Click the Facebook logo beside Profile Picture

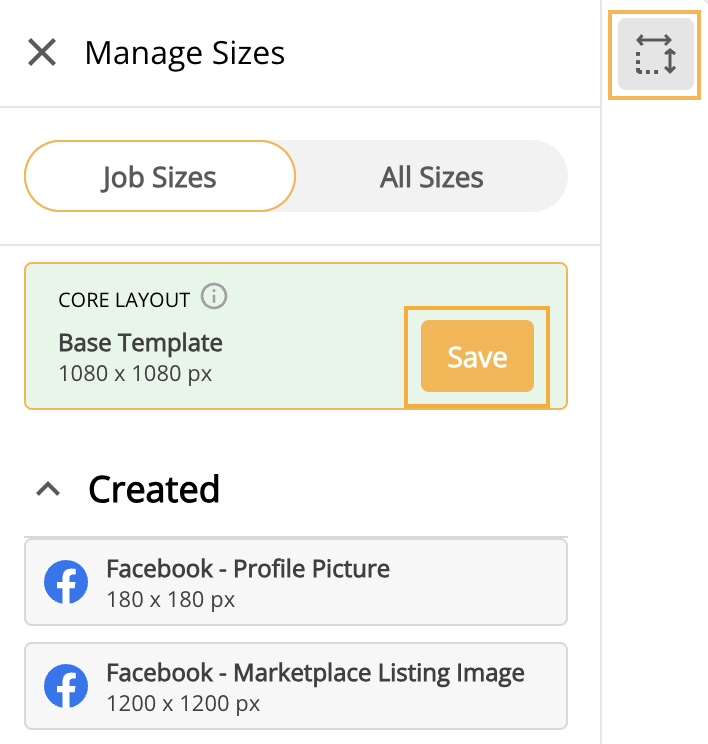(66, 582)
